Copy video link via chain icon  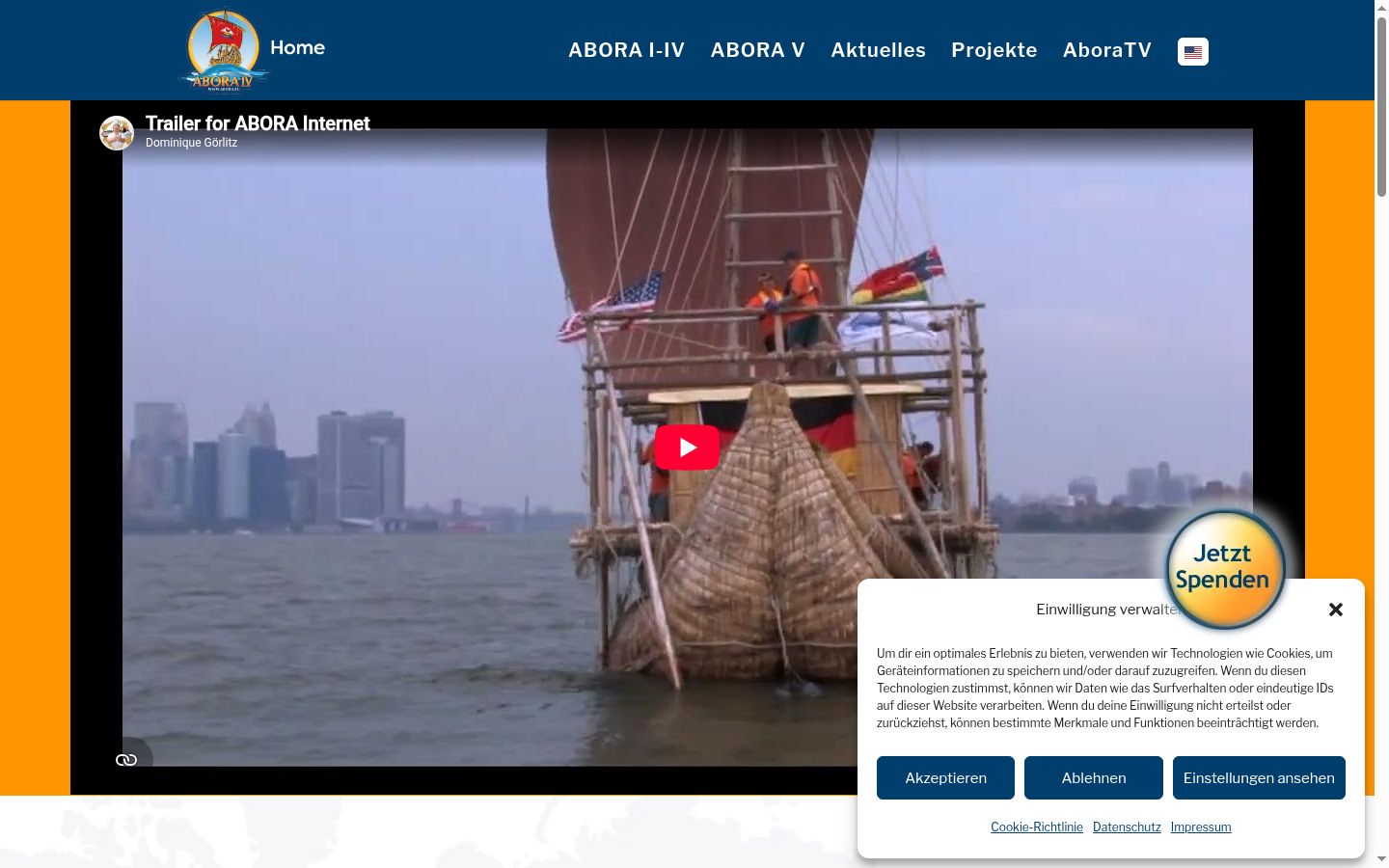(x=126, y=760)
